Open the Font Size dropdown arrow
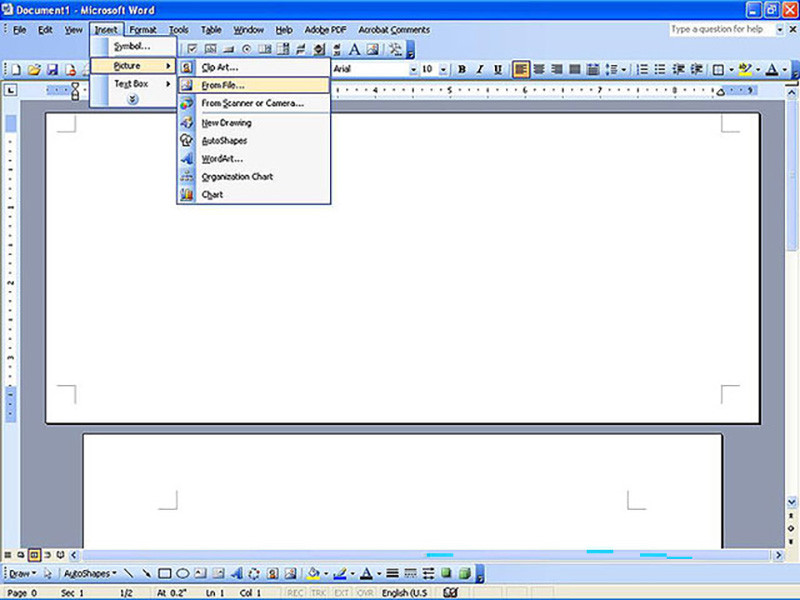This screenshot has height=600, width=800. 443,69
